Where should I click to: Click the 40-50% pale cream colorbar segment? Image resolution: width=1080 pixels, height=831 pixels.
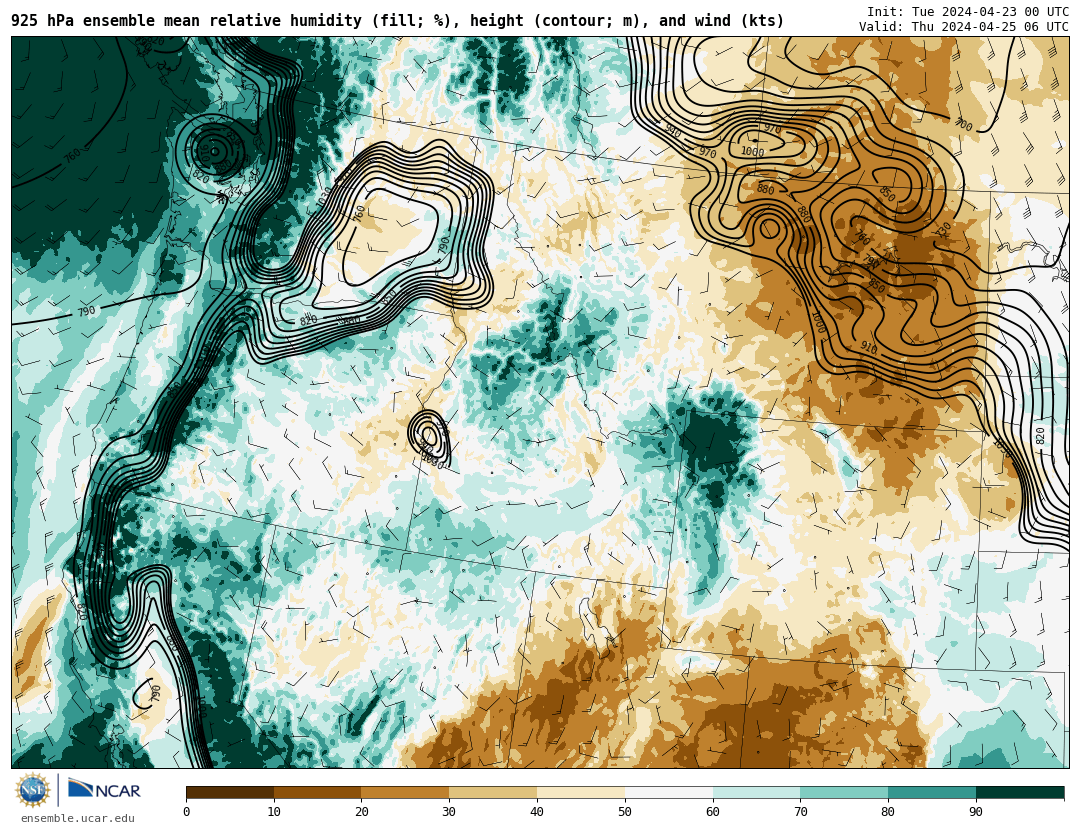click(x=581, y=792)
